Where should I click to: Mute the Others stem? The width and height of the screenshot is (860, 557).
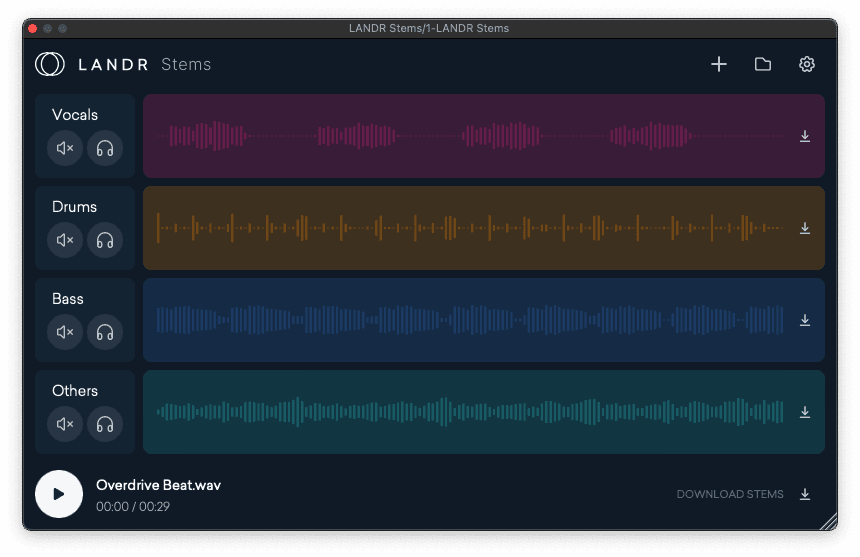[x=65, y=425]
